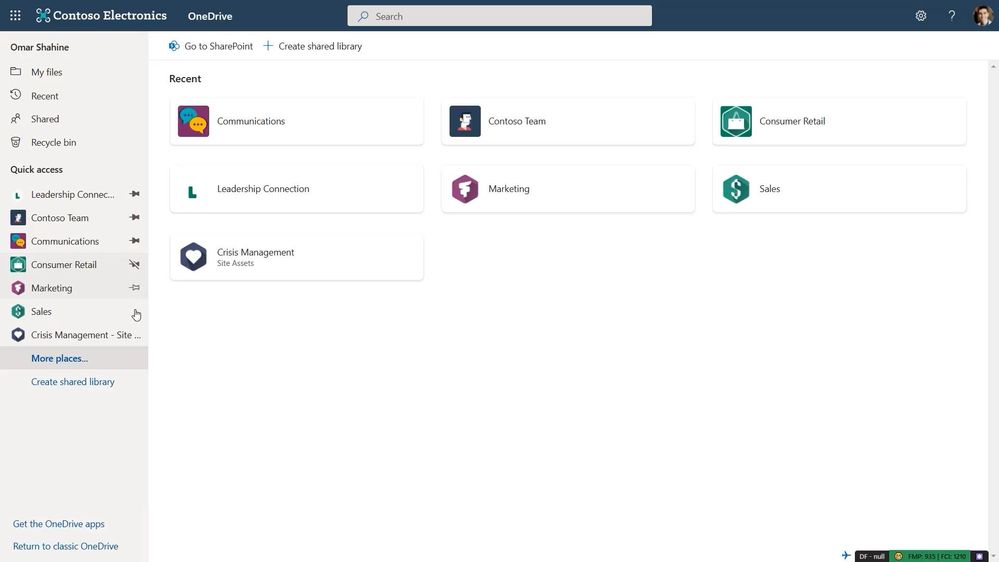Click the scrollbar up arrow
Viewport: 999px width, 562px height.
point(993,66)
